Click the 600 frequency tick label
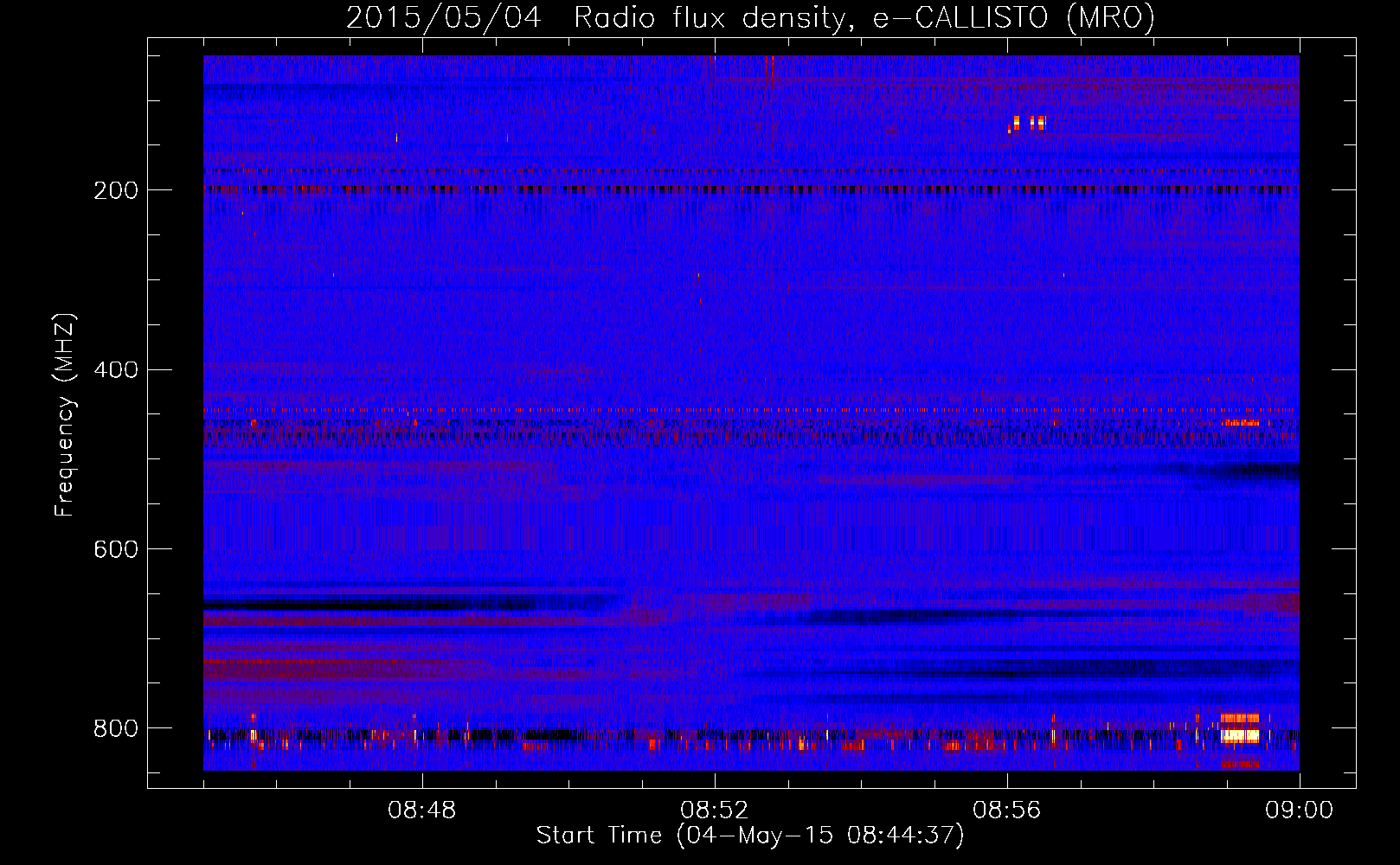This screenshot has width=1400, height=865. 116,550
